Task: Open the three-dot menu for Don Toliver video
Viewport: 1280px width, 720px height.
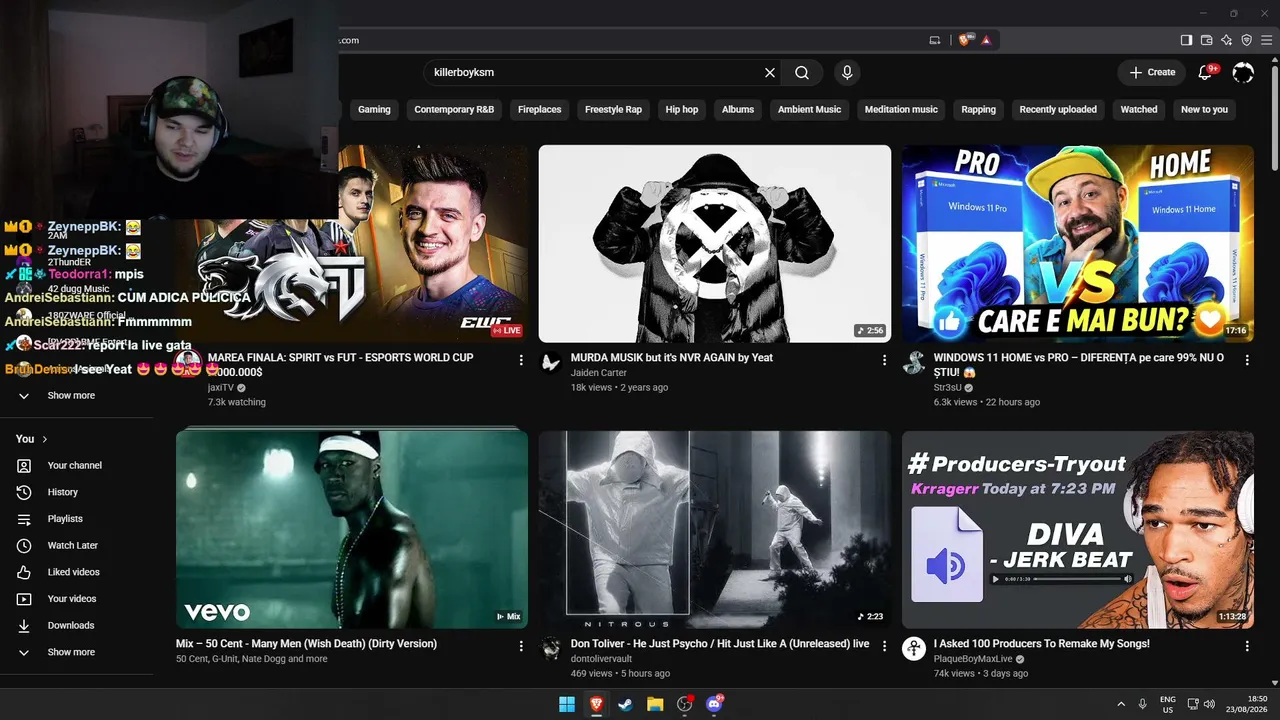Action: [x=884, y=646]
